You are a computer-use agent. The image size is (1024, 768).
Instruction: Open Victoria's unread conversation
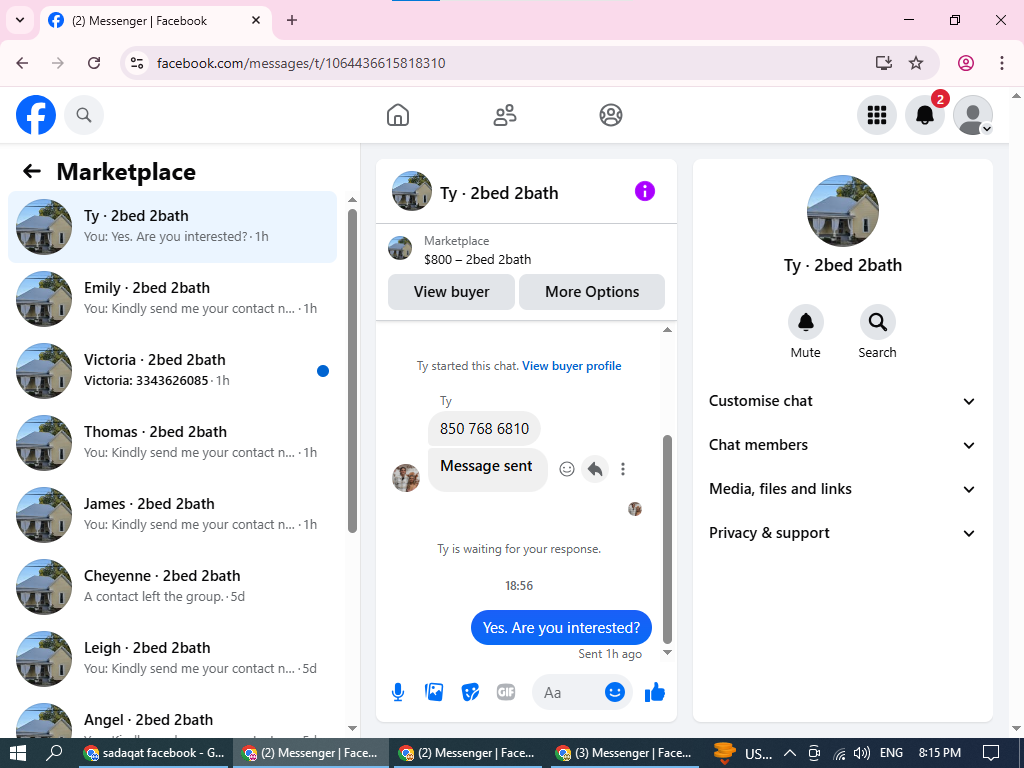pos(172,371)
